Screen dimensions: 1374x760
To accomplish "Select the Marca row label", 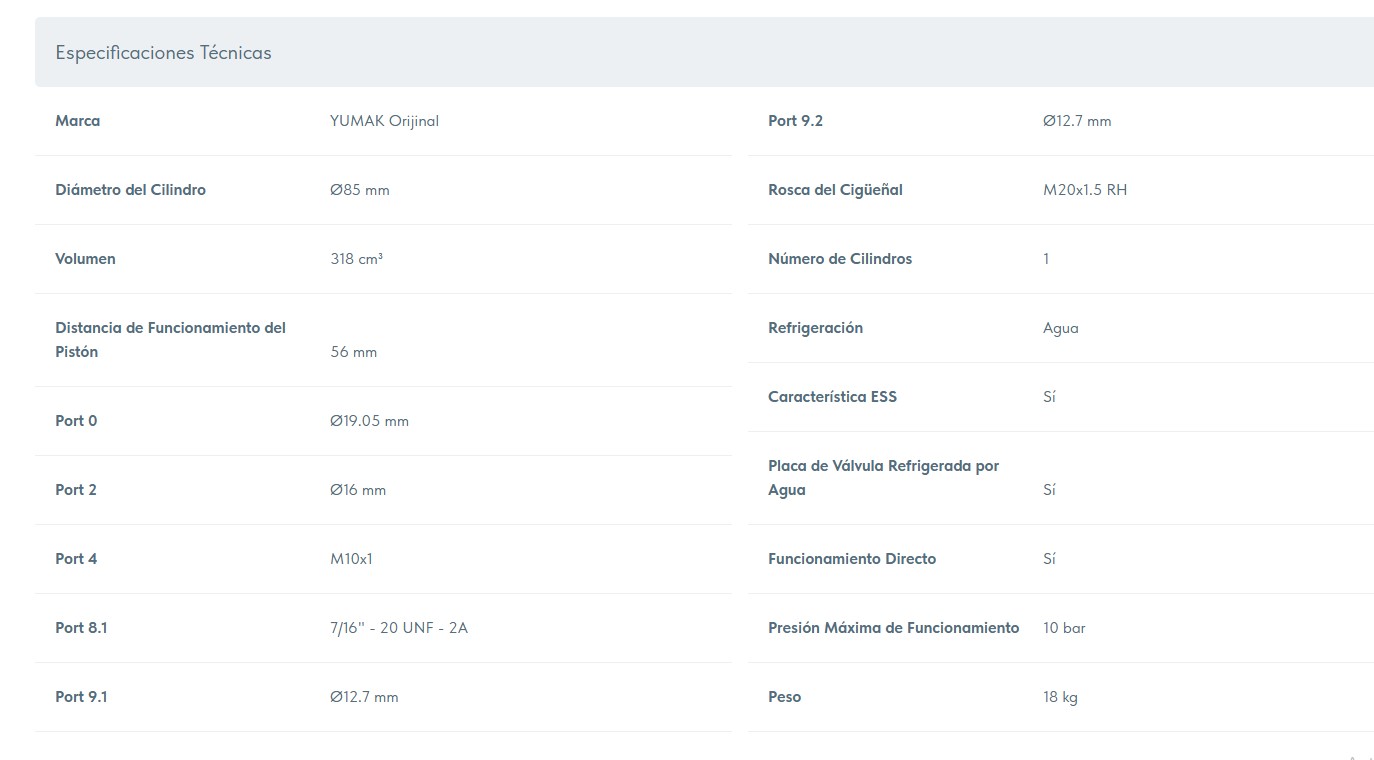I will coord(78,121).
